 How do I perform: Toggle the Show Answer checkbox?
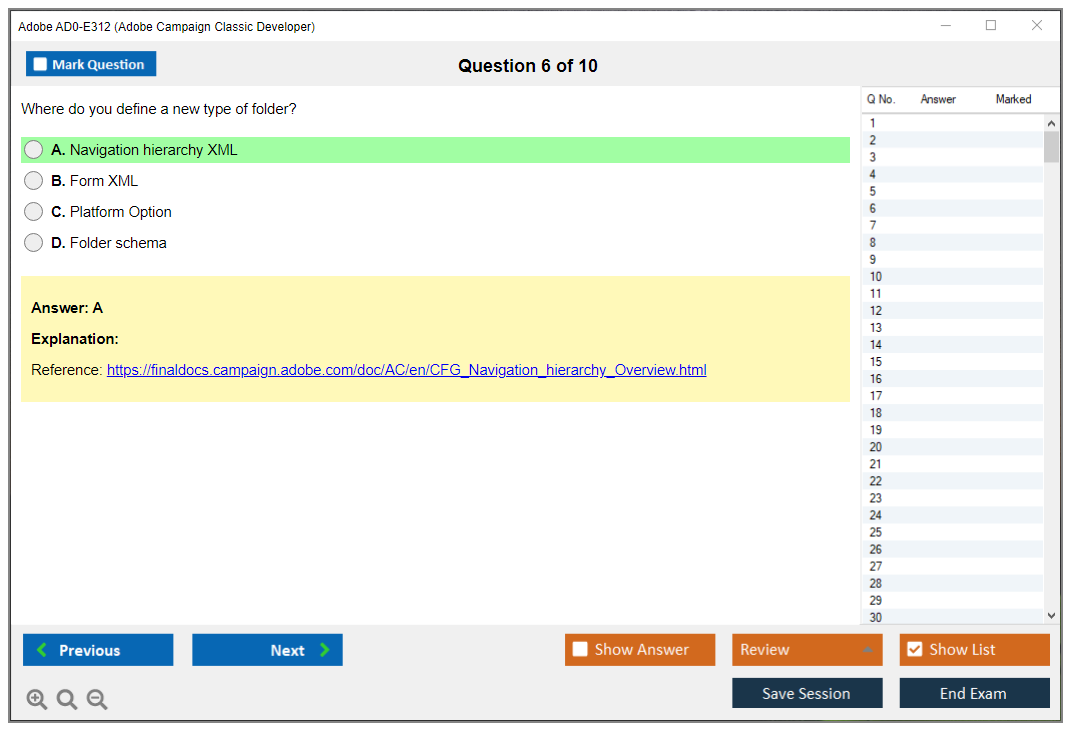pyautogui.click(x=580, y=650)
